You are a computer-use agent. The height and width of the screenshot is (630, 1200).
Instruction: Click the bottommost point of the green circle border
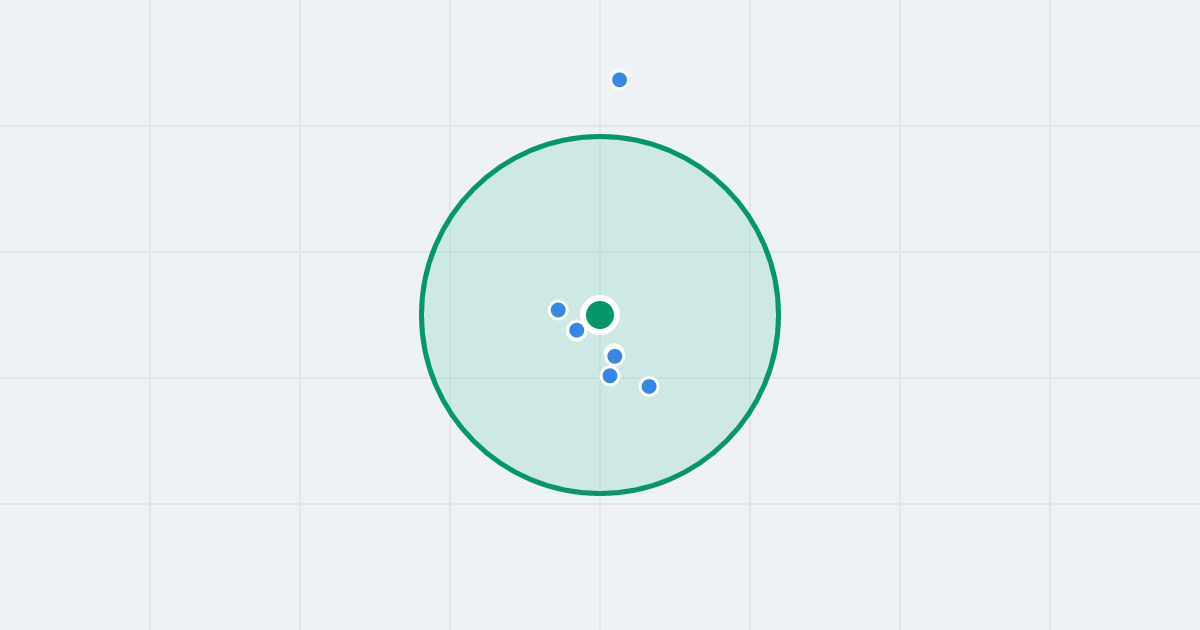[x=600, y=493]
